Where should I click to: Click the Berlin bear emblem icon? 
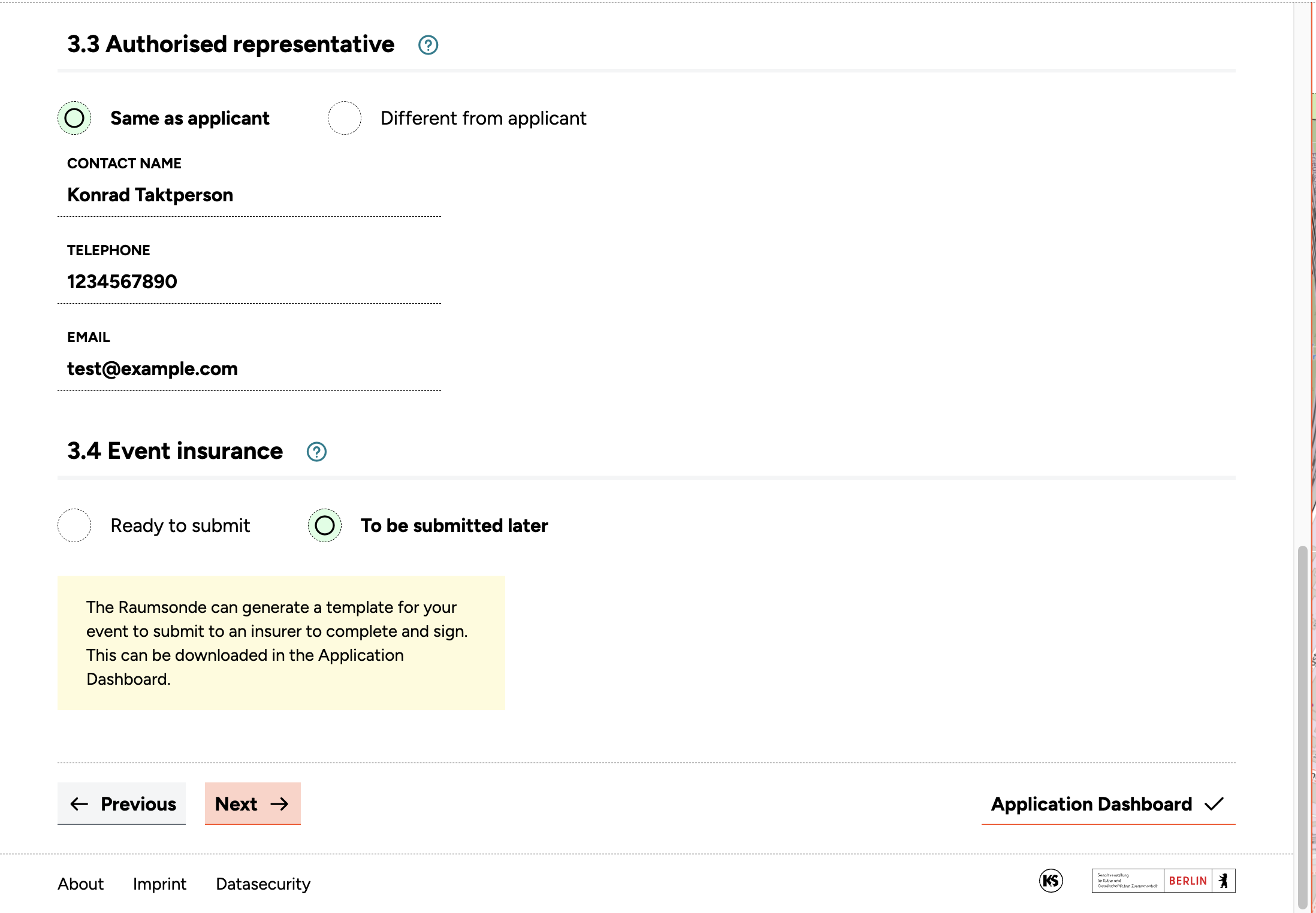point(1224,881)
